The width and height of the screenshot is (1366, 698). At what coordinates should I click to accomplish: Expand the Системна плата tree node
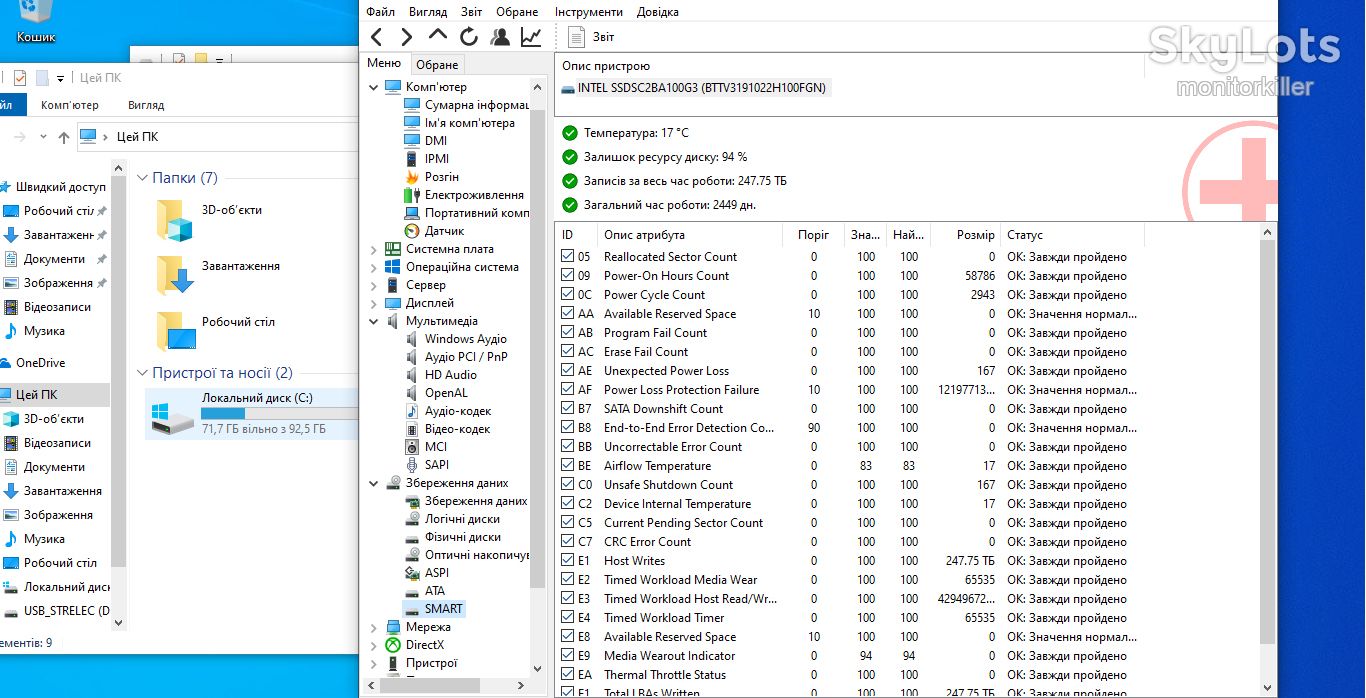pyautogui.click(x=374, y=249)
